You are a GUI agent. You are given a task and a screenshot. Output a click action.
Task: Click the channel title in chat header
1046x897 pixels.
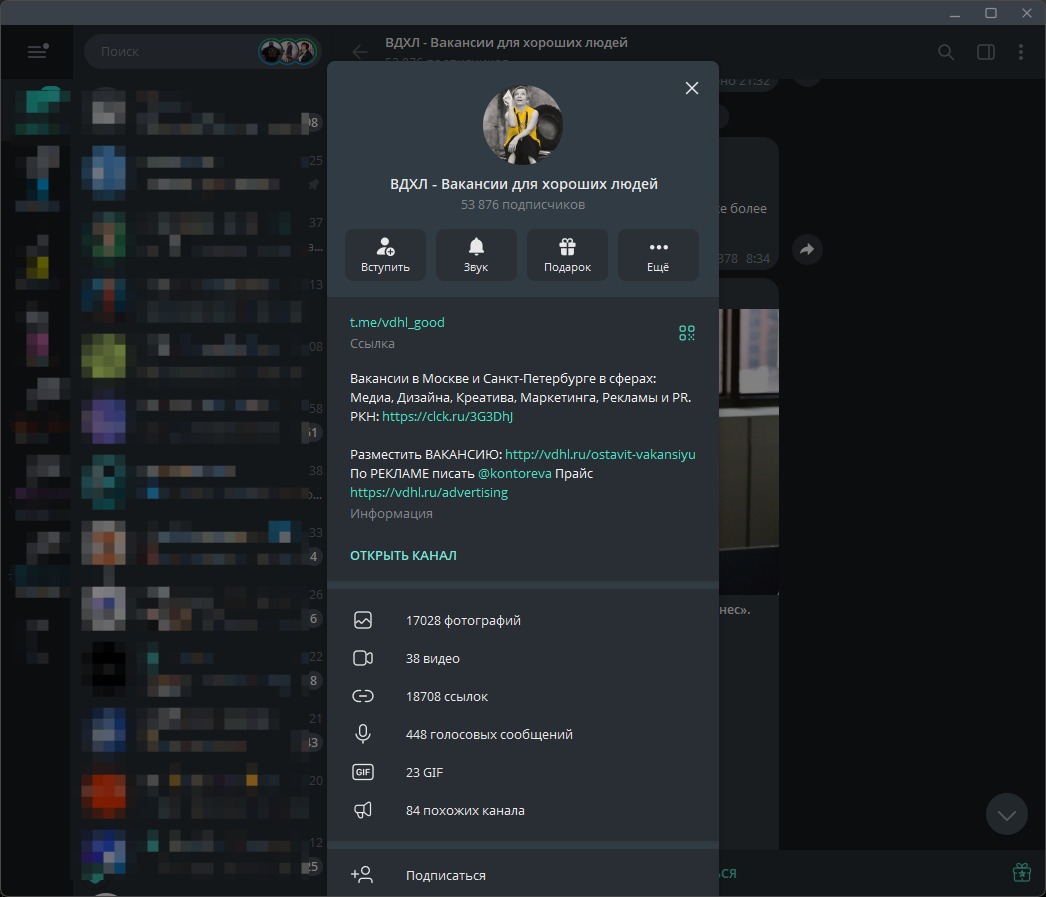(506, 43)
